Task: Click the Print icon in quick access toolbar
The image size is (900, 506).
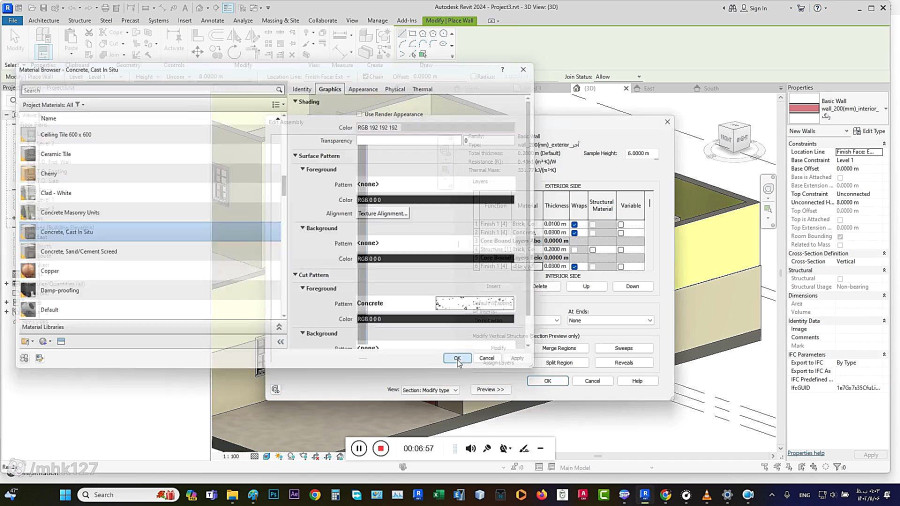Action: [105, 8]
